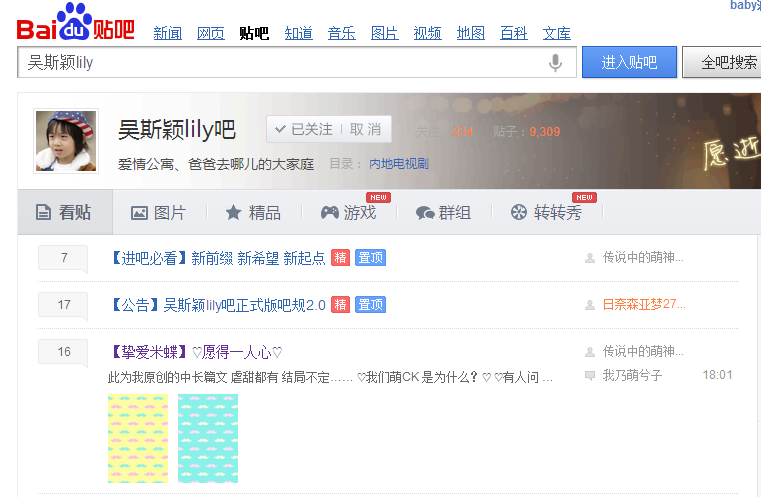Click reply bubble icon beside 我乃萌兮子
The image size is (761, 497).
[590, 376]
